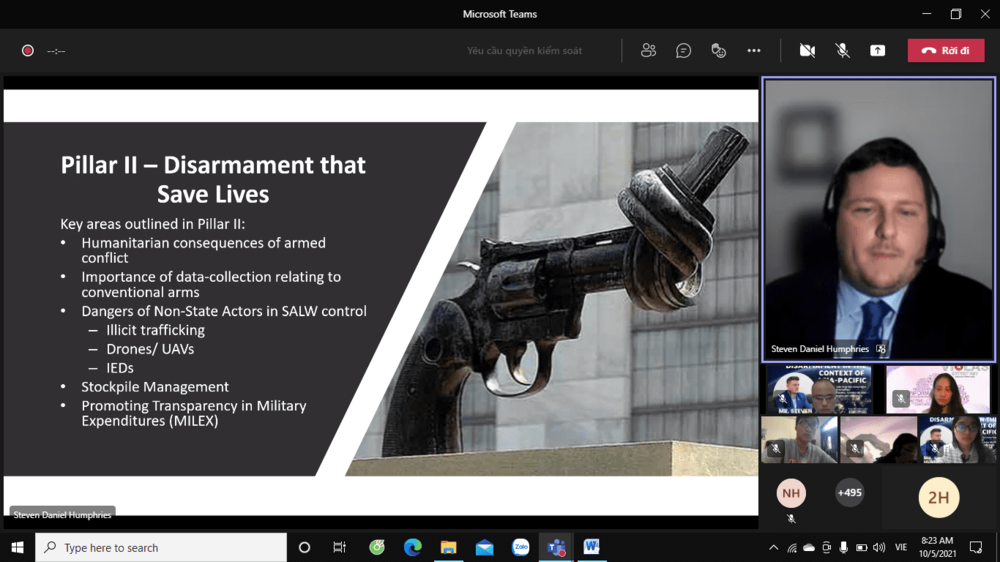Click the muted mic badge on grey shirt tile
This screenshot has width=1000, height=562.
pos(776,448)
